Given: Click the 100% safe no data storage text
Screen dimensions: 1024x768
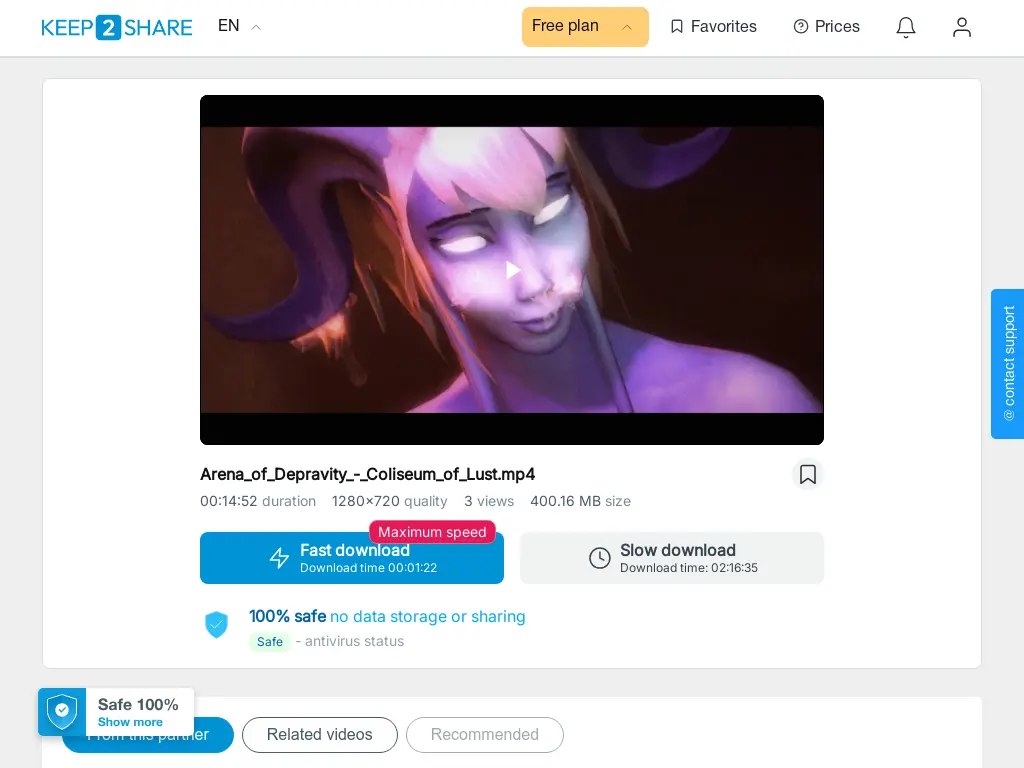Looking at the screenshot, I should pos(387,616).
